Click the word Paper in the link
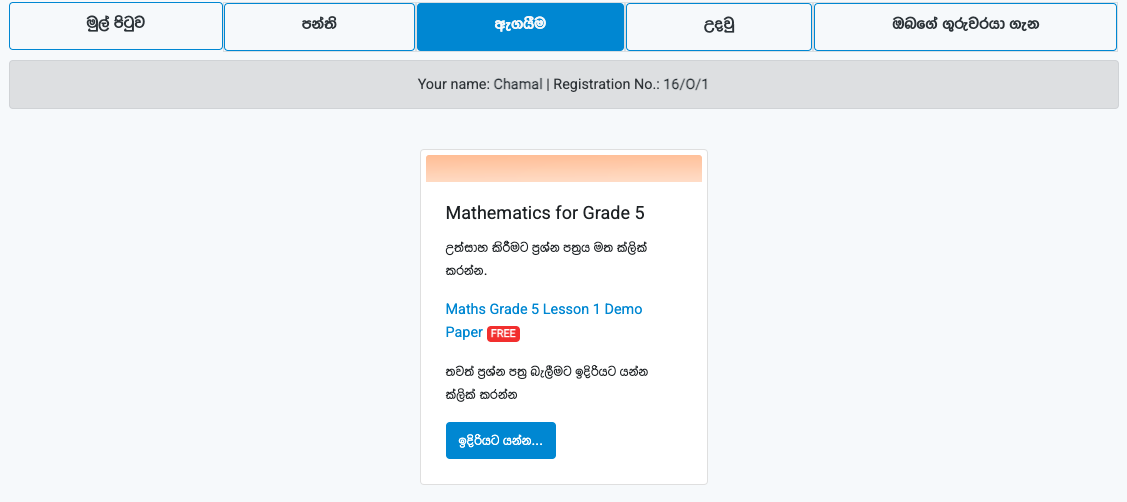Screen dimensions: 1127x502 click(x=464, y=333)
